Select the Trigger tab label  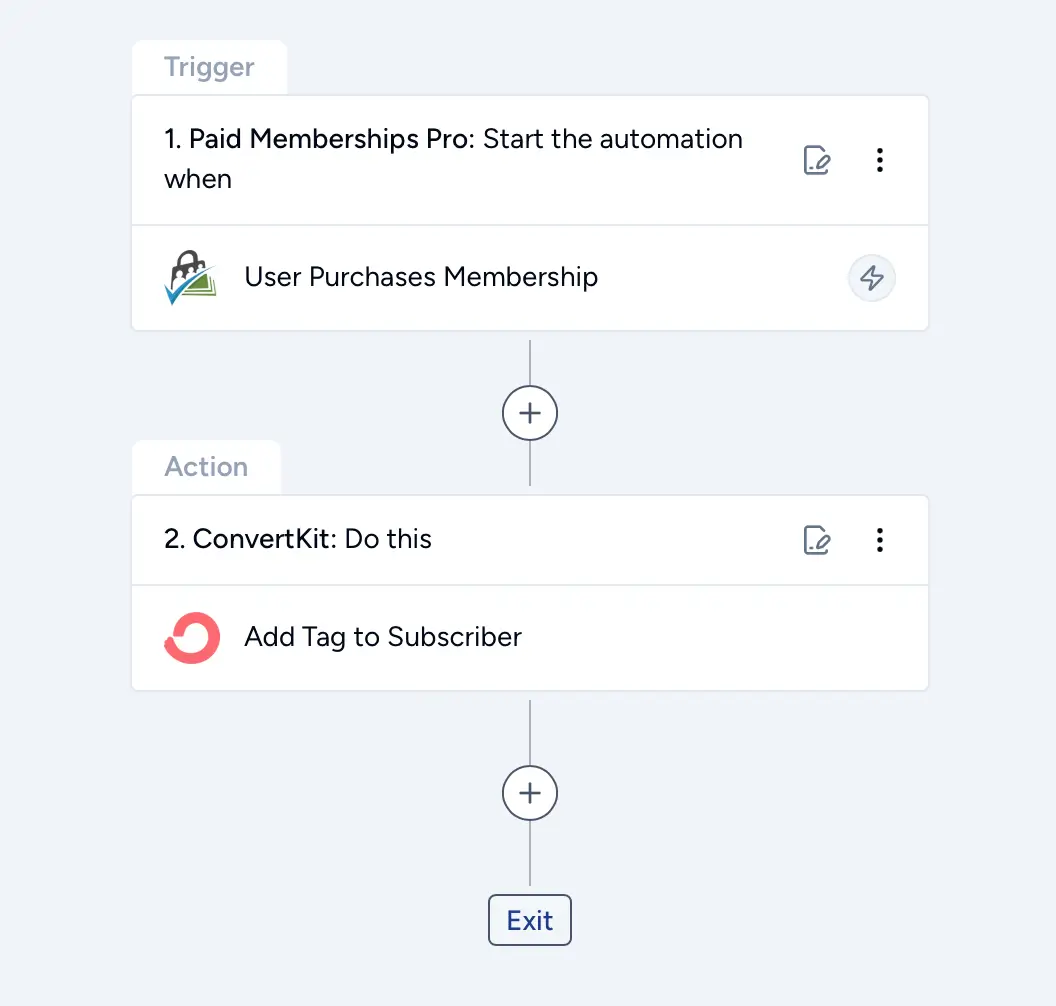[x=209, y=67]
